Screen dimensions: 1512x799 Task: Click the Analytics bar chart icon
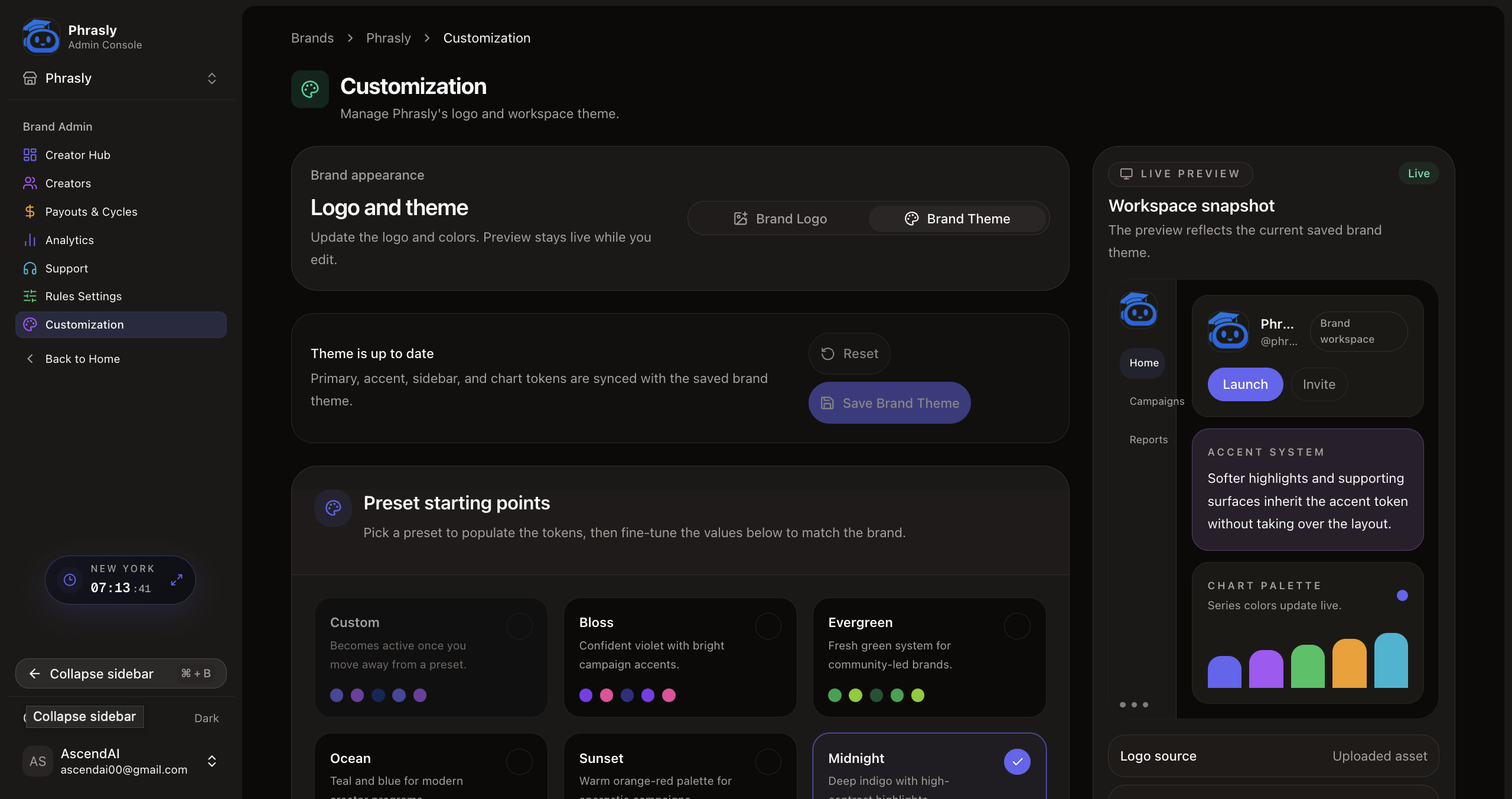tap(30, 240)
